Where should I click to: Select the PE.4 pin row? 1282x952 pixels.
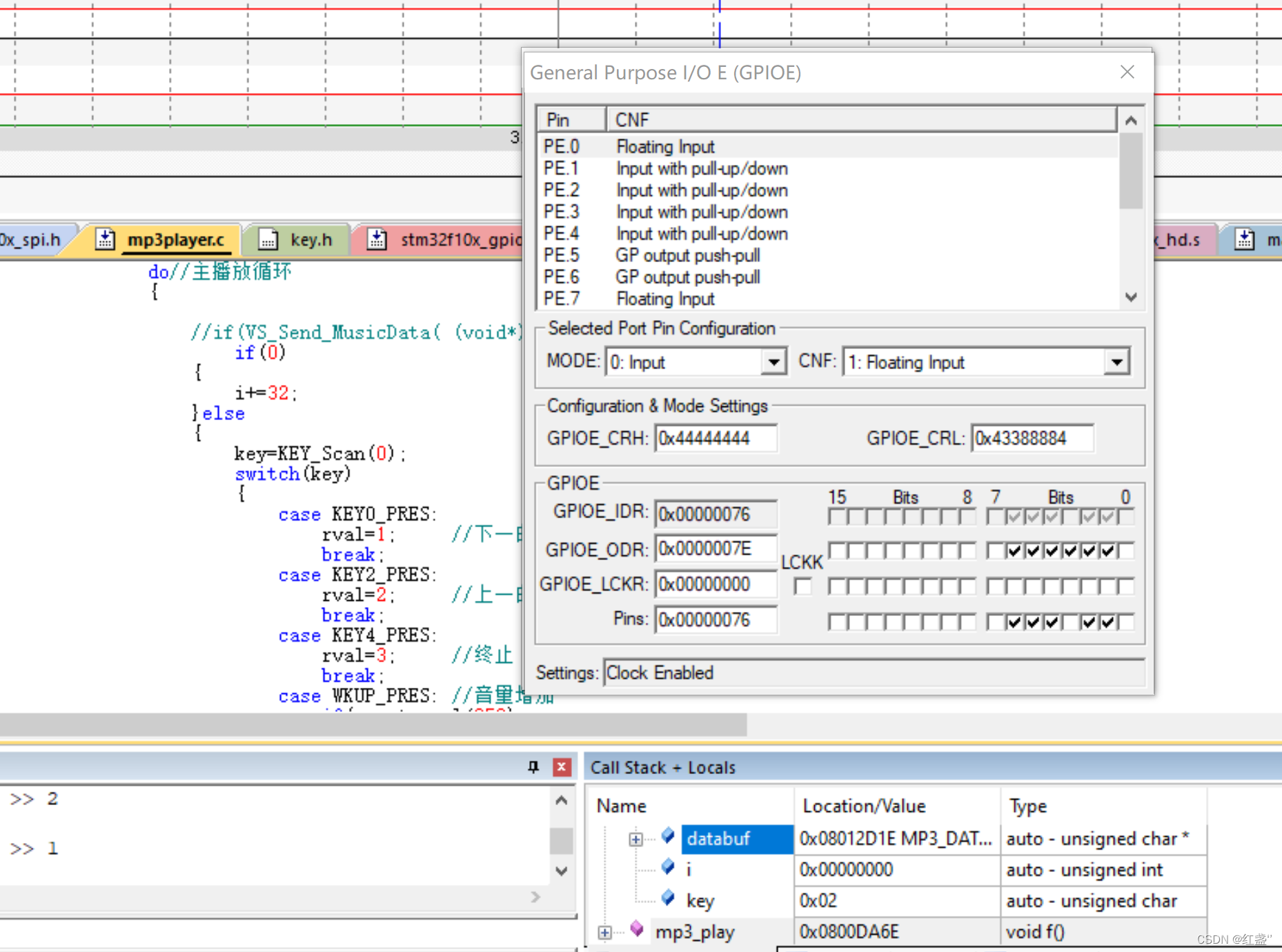coord(827,233)
